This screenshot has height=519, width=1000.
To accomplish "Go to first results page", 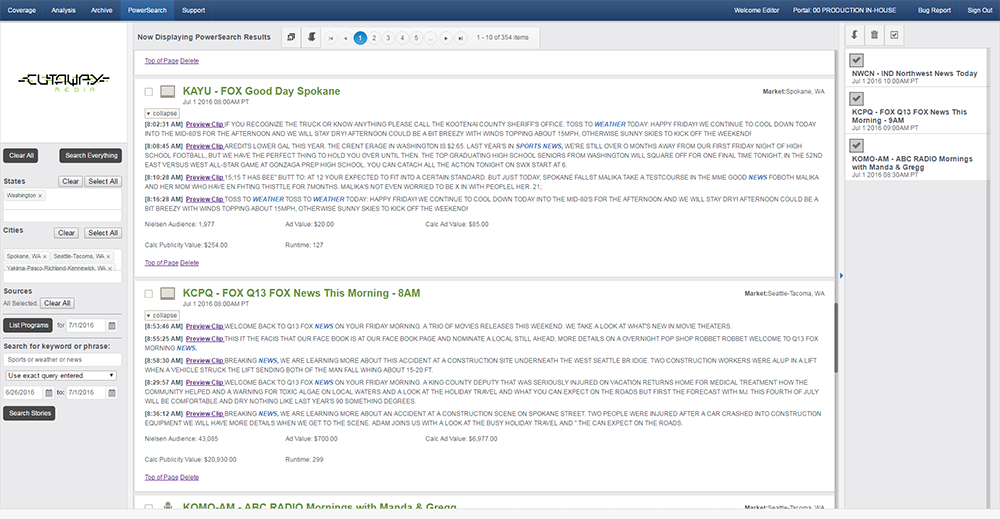I will 331,38.
